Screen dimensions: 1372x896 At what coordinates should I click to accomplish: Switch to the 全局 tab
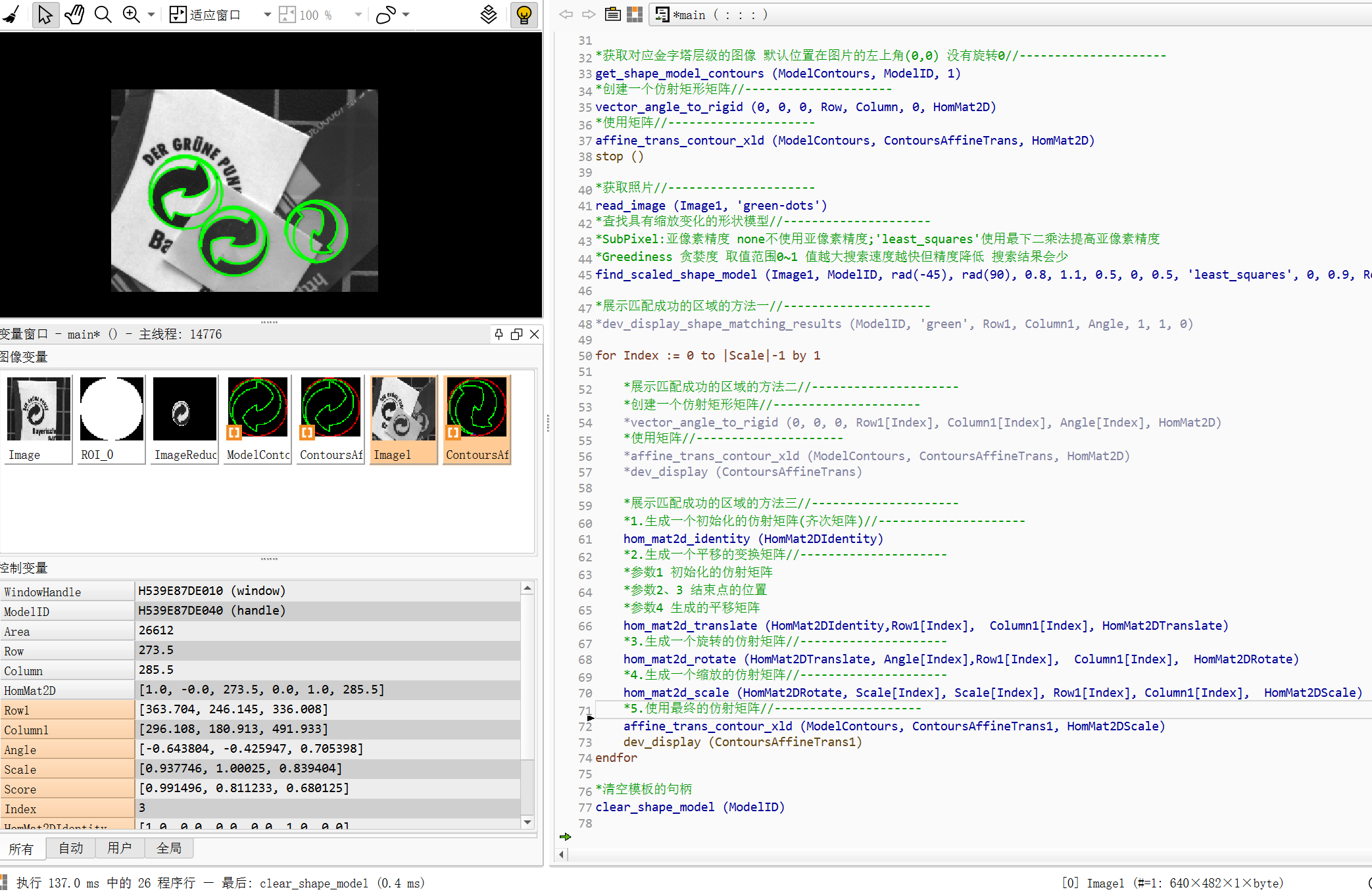click(168, 848)
